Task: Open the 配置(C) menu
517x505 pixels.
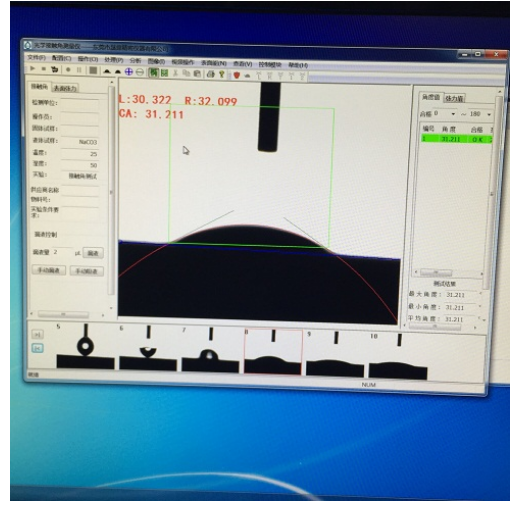Action: tap(61, 58)
